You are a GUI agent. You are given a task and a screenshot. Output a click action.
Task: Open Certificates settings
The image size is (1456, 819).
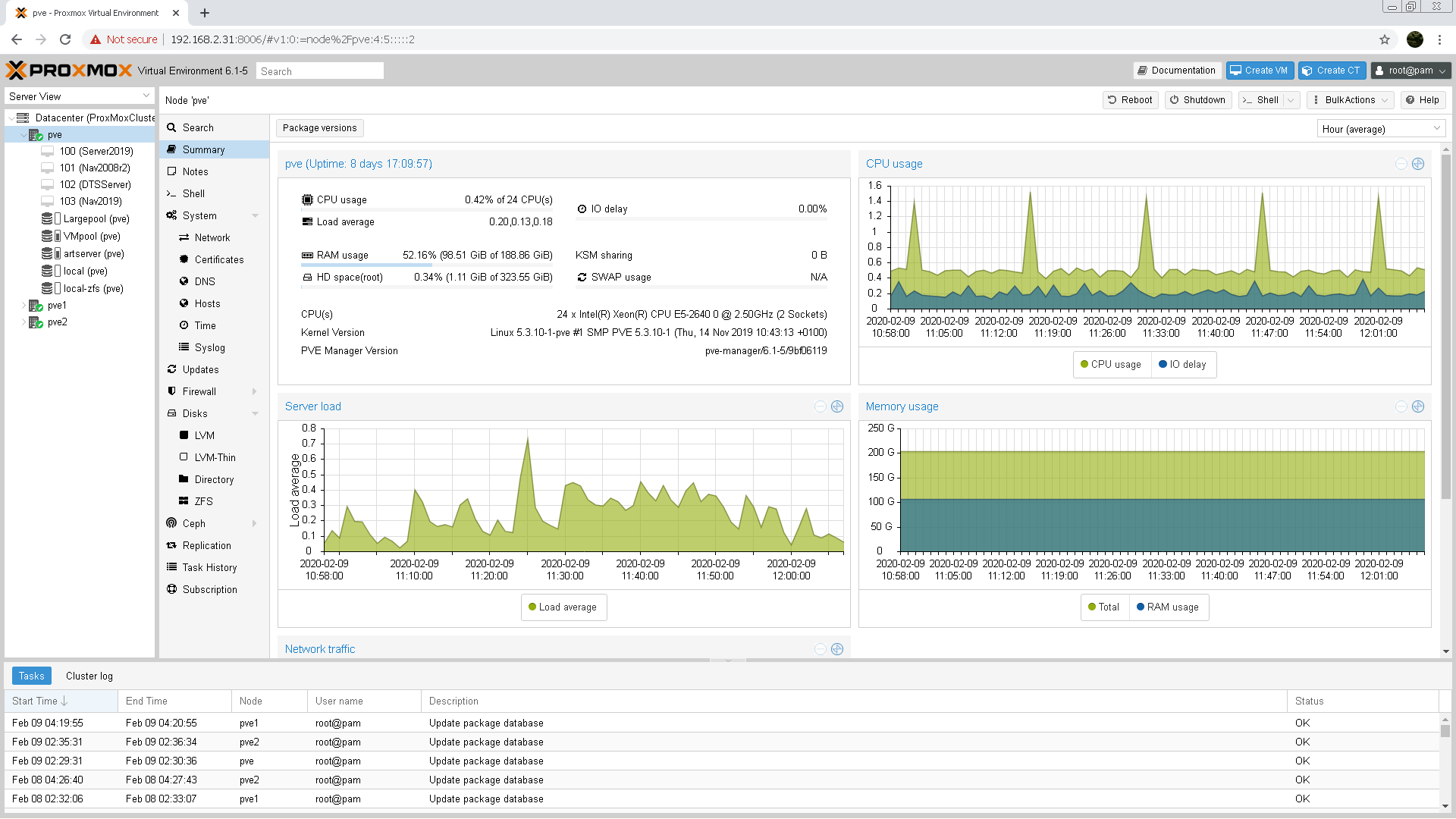[x=219, y=259]
